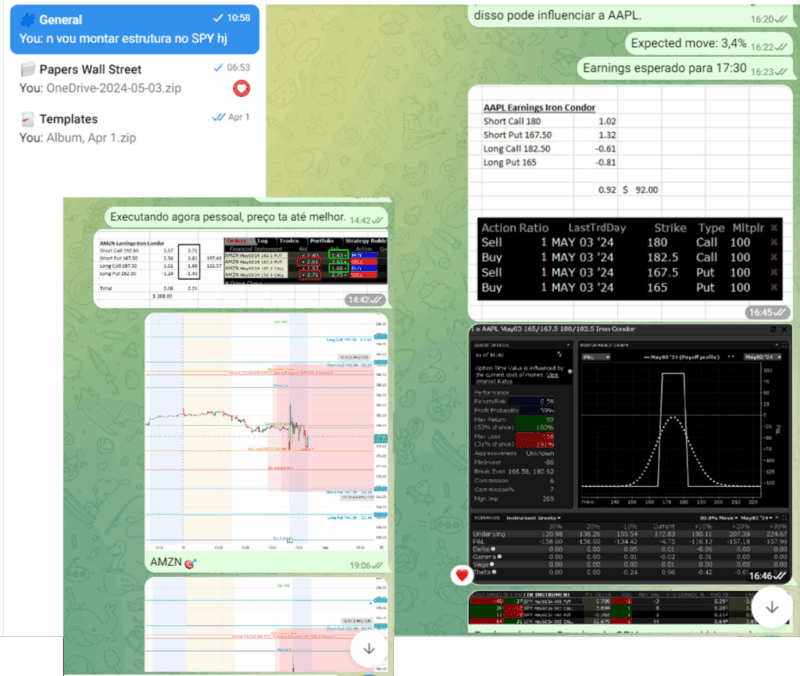This screenshot has width=800, height=676.
Task: Click "Long Call 182.50" in the spreadsheet
Action: tap(517, 149)
